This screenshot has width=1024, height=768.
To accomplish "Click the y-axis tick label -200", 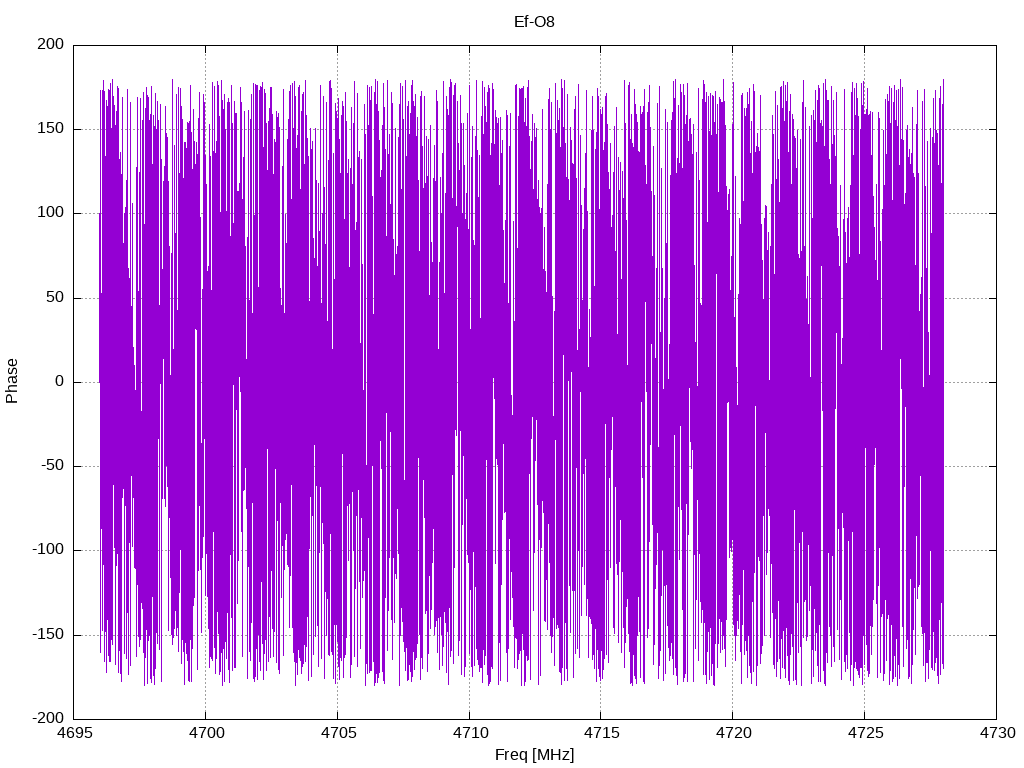I will coord(48,718).
